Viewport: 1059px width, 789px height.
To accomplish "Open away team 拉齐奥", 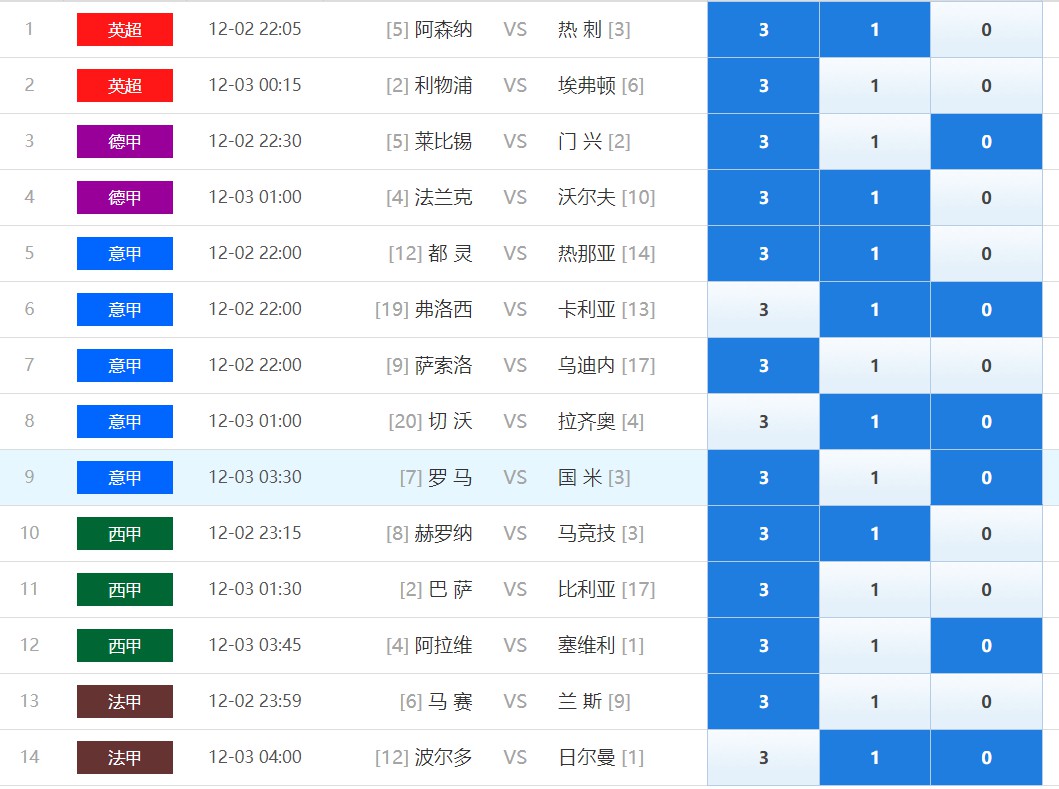I will pyautogui.click(x=587, y=422).
